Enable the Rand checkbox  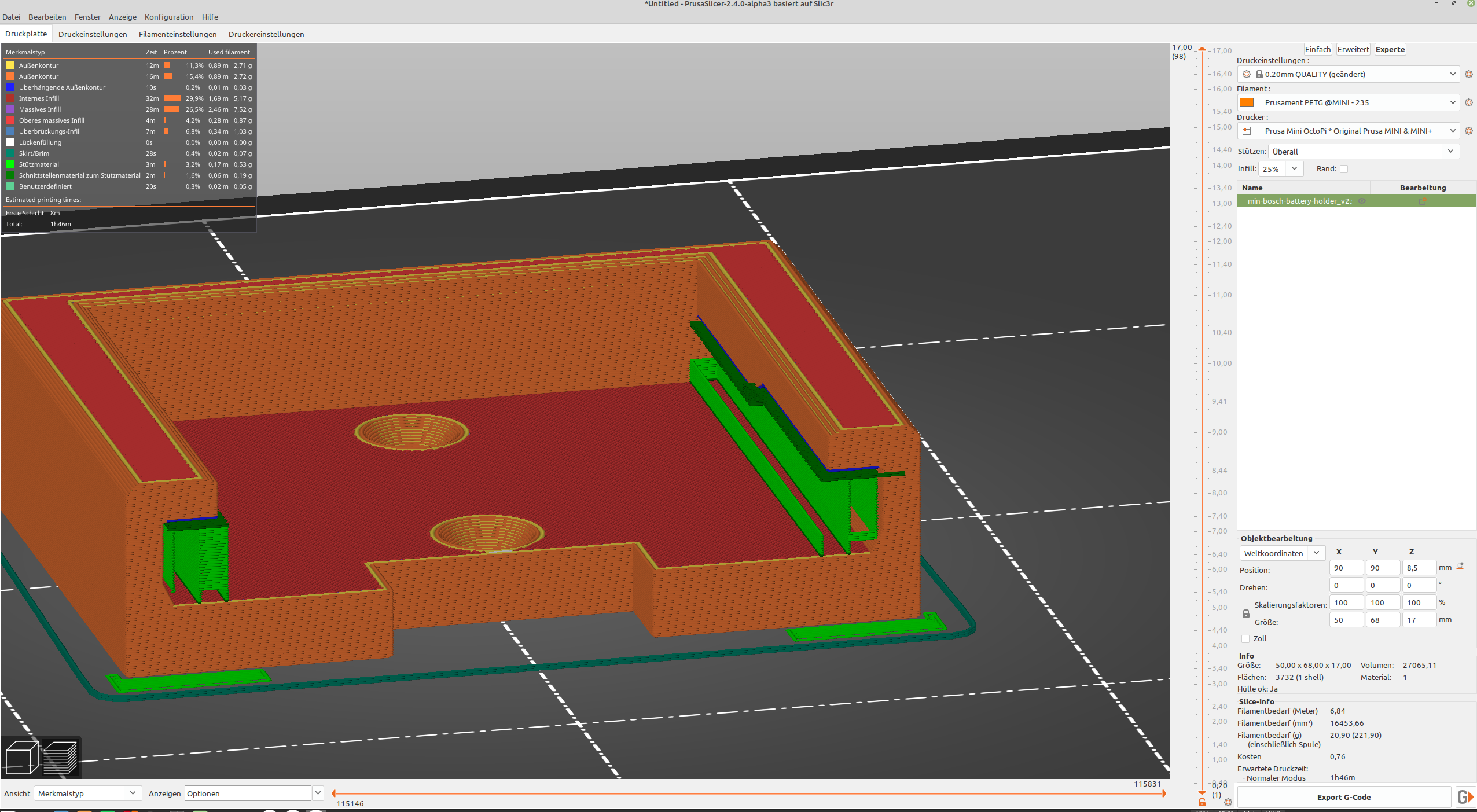pos(1344,169)
